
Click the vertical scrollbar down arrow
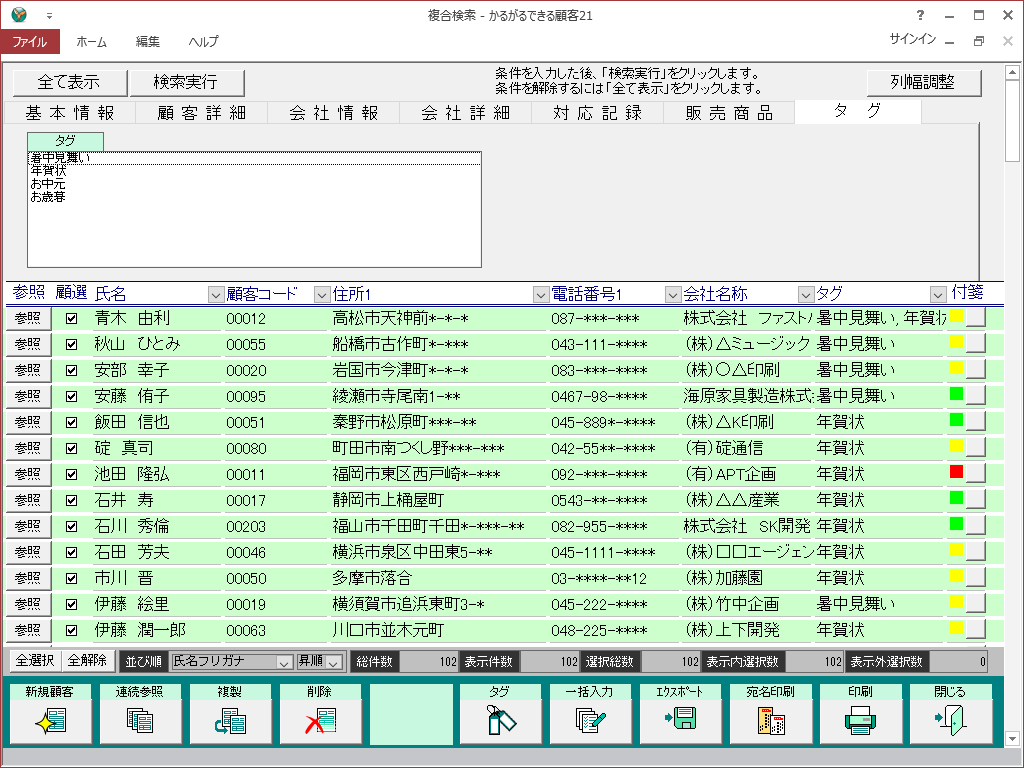pos(1012,739)
